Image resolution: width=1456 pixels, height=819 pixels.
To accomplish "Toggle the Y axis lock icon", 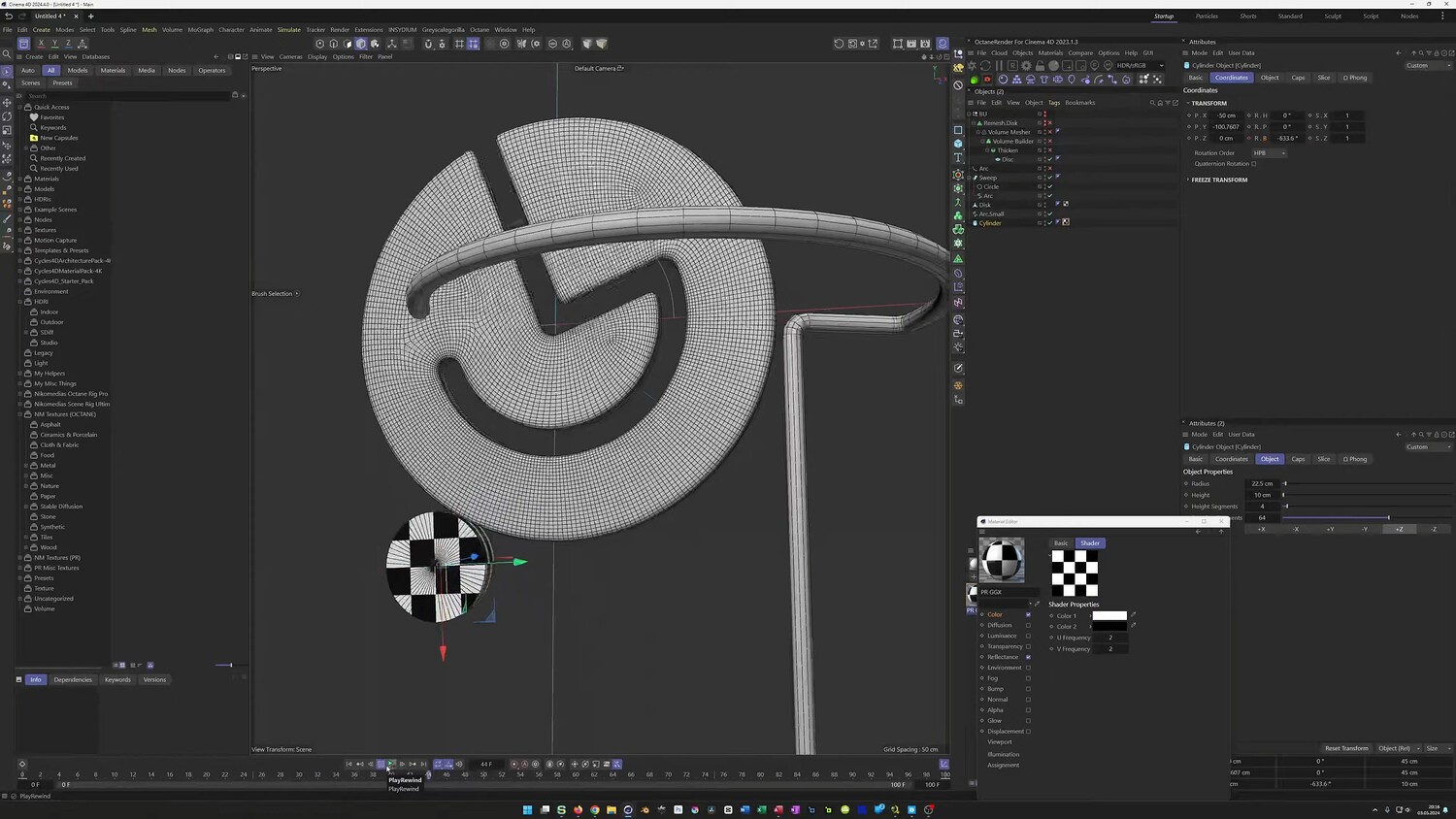I will click(x=54, y=44).
